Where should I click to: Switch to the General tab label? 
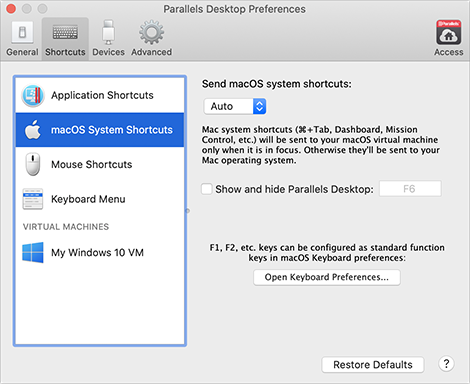point(22,52)
